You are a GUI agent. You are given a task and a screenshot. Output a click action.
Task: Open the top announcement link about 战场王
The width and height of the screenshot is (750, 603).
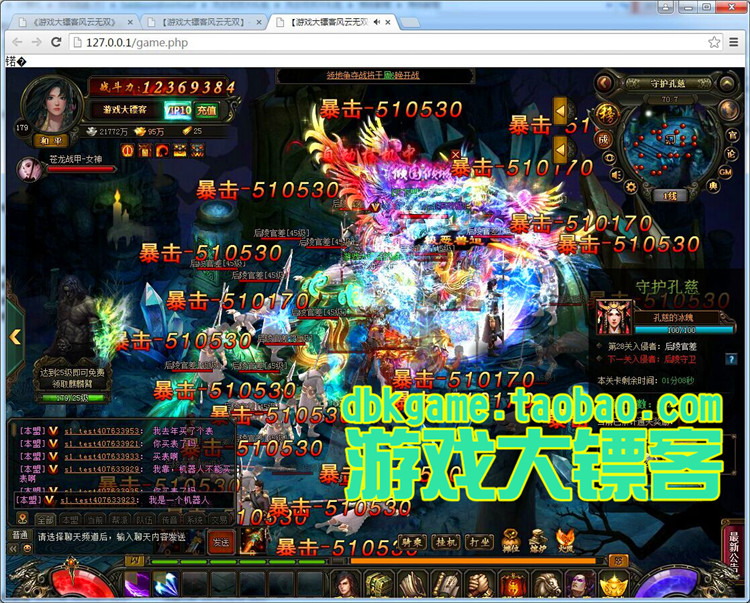[x=373, y=75]
